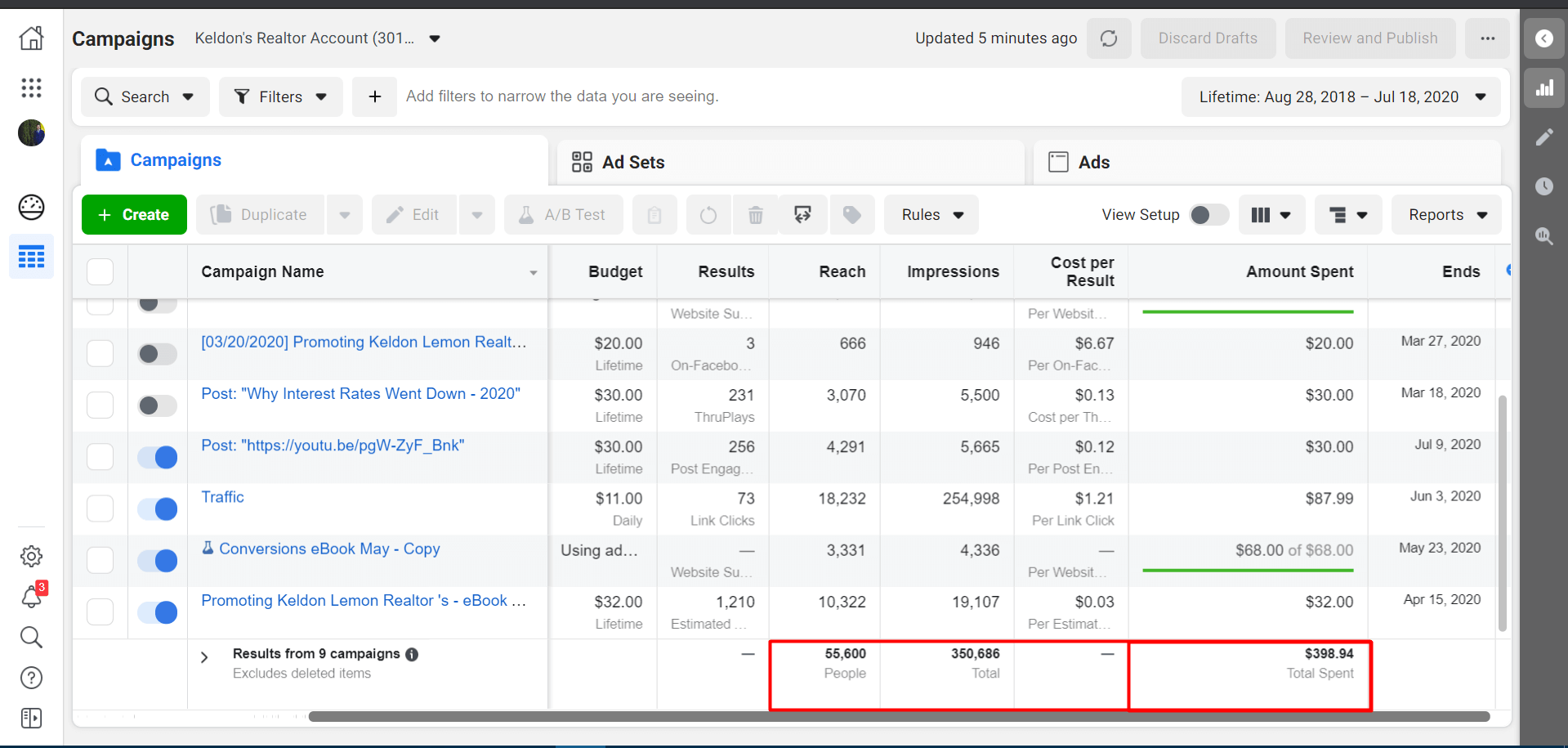The height and width of the screenshot is (748, 1568).
Task: Open the charts panel icon
Action: [1543, 88]
